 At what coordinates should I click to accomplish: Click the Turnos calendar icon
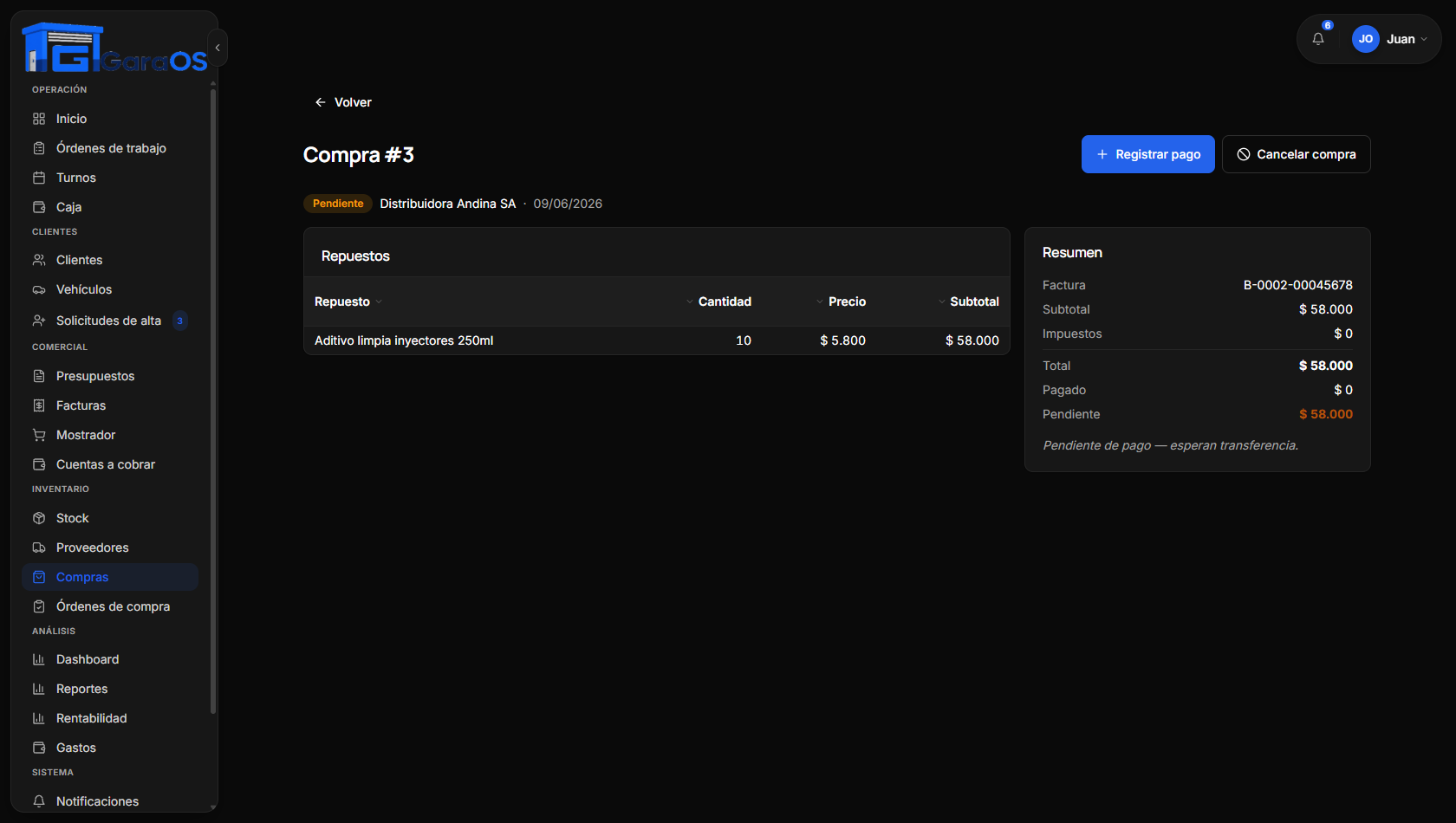[x=39, y=178]
